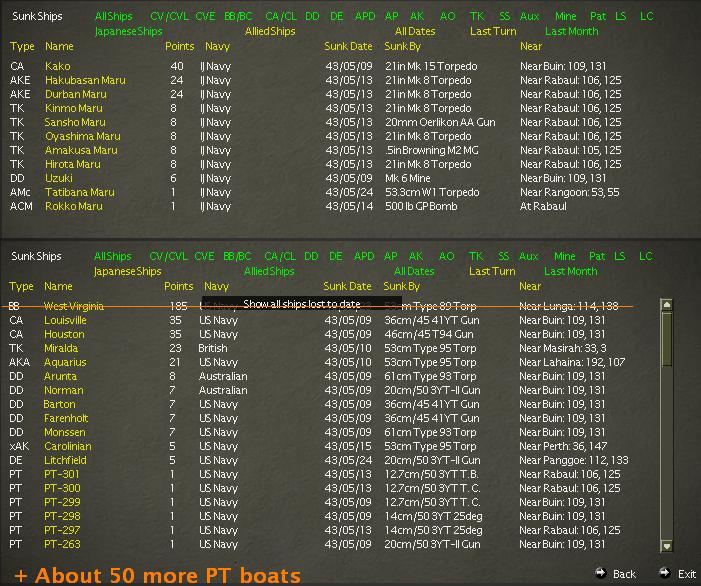Screen dimensions: 701x586
Task: Sort lower list by Sunk By header
Action: point(401,287)
